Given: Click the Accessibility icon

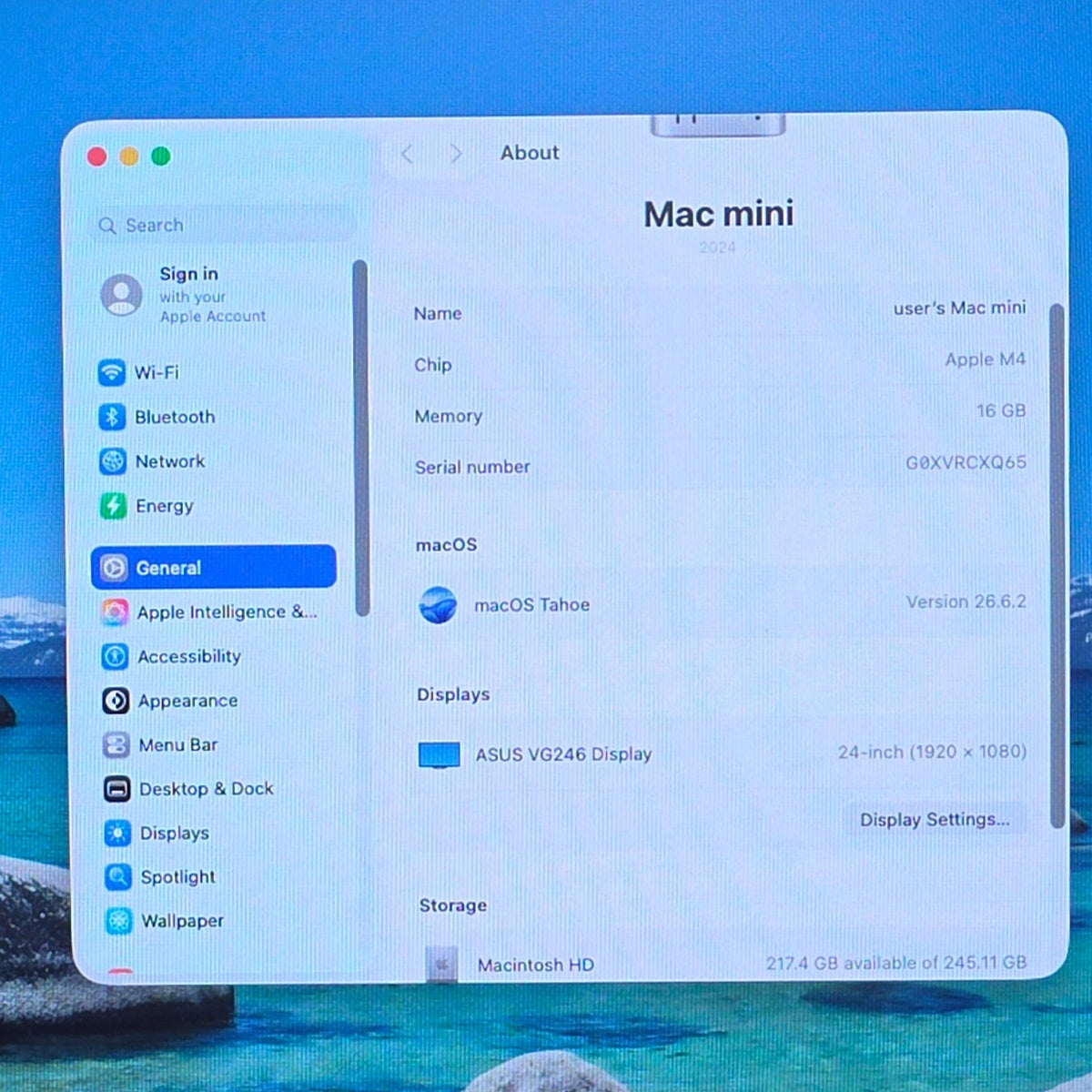Looking at the screenshot, I should [115, 656].
